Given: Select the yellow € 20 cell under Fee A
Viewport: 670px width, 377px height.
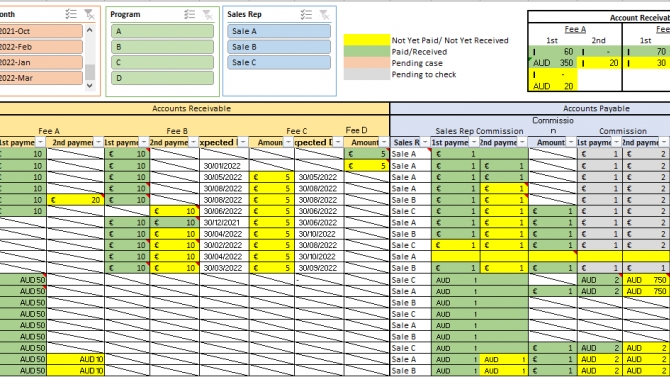Looking at the screenshot, I should click(x=75, y=200).
